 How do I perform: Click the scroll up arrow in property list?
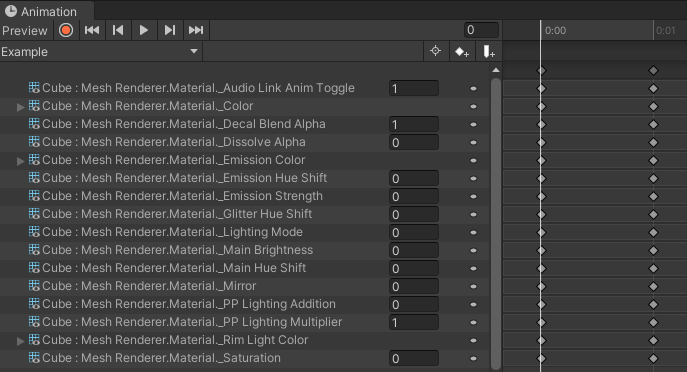pyautogui.click(x=496, y=70)
